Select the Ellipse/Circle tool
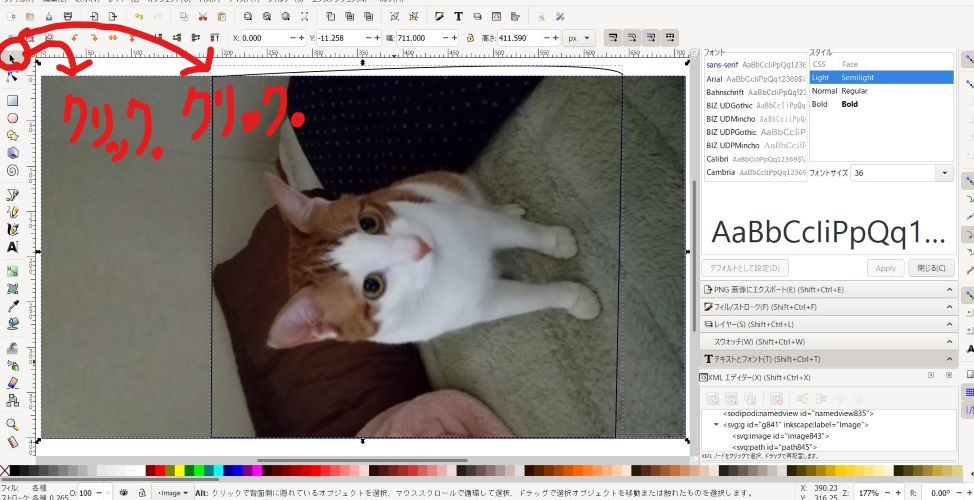This screenshot has height=500, width=974. click(x=12, y=118)
